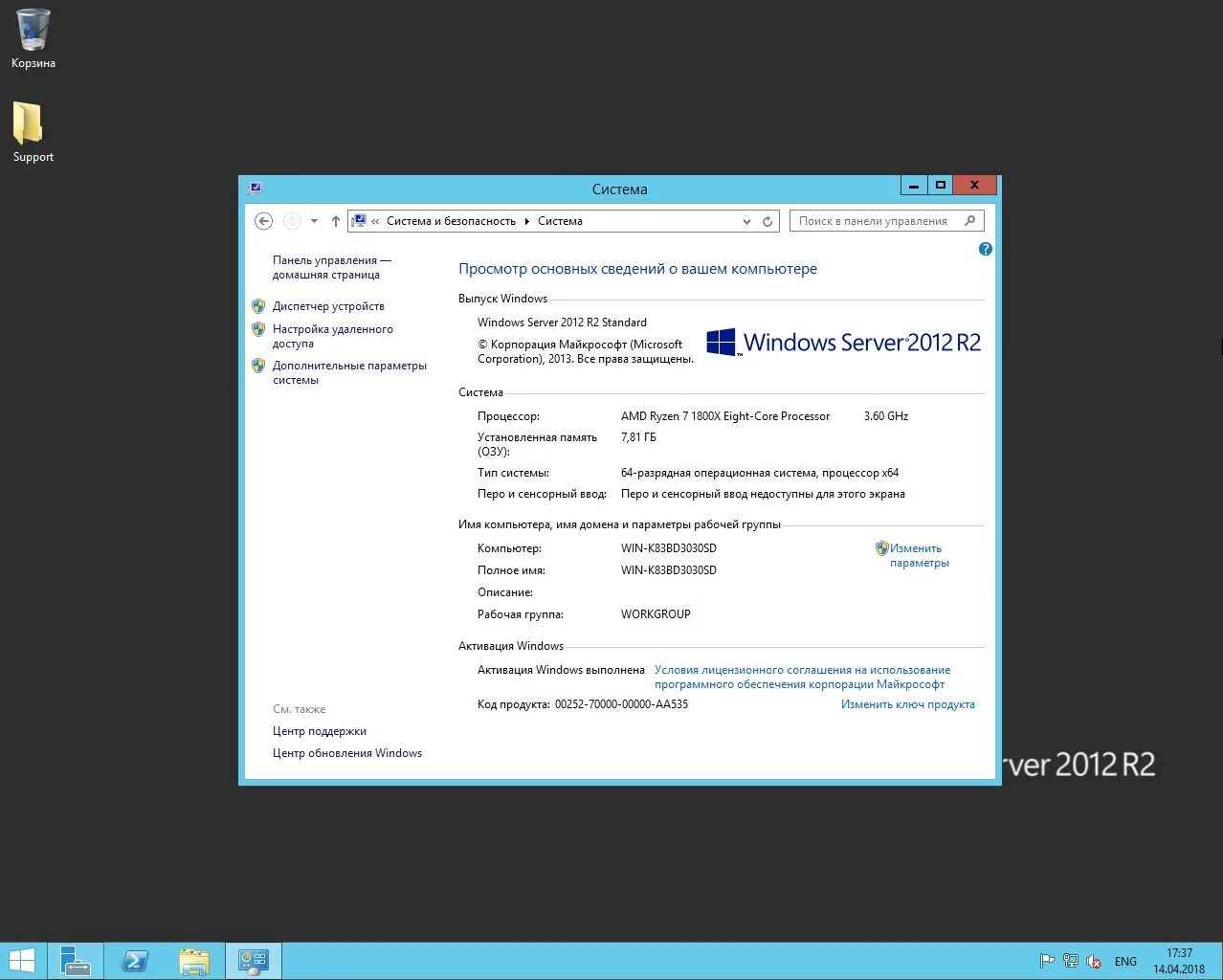Refresh the Система page
Viewport: 1223px width, 980px height.
pos(767,221)
